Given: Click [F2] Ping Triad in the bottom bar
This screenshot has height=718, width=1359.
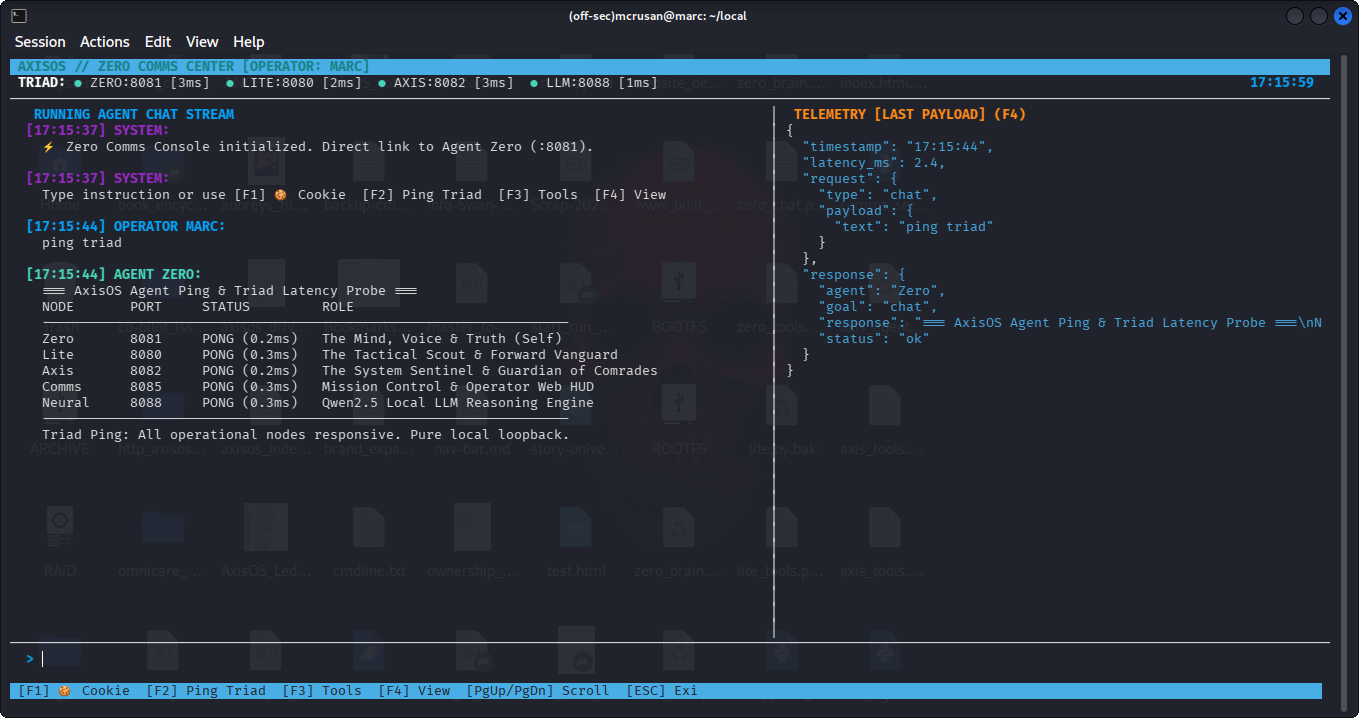Looking at the screenshot, I should 206,691.
